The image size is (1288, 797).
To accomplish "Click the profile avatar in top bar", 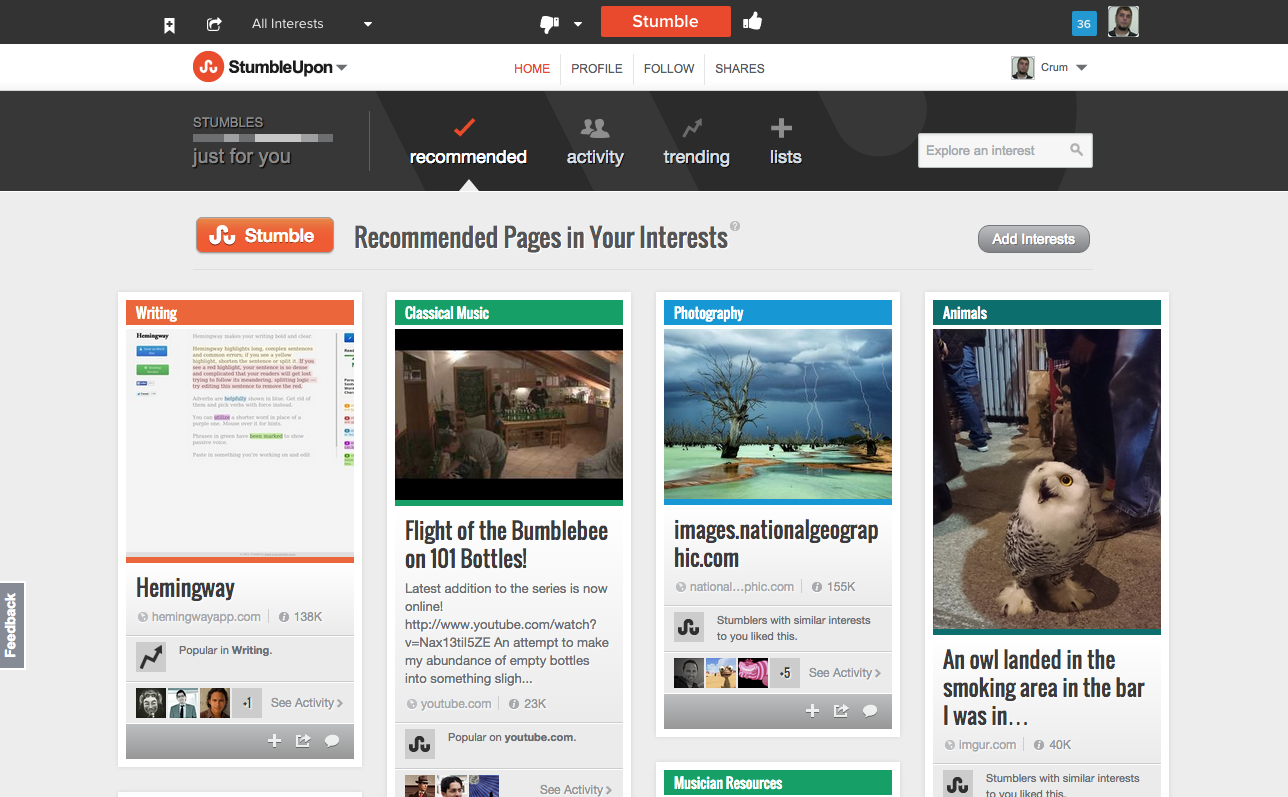I will click(1123, 21).
